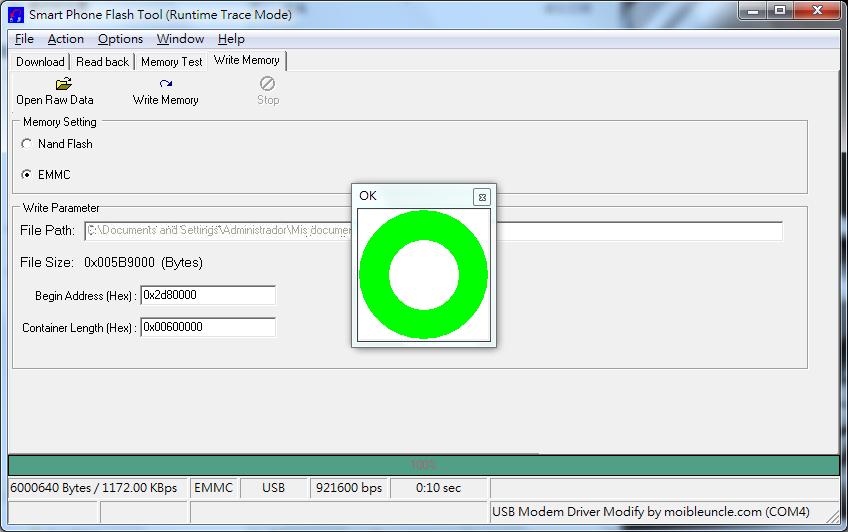This screenshot has height=532, width=848.
Task: Switch to the Download tab
Action: tap(40, 62)
